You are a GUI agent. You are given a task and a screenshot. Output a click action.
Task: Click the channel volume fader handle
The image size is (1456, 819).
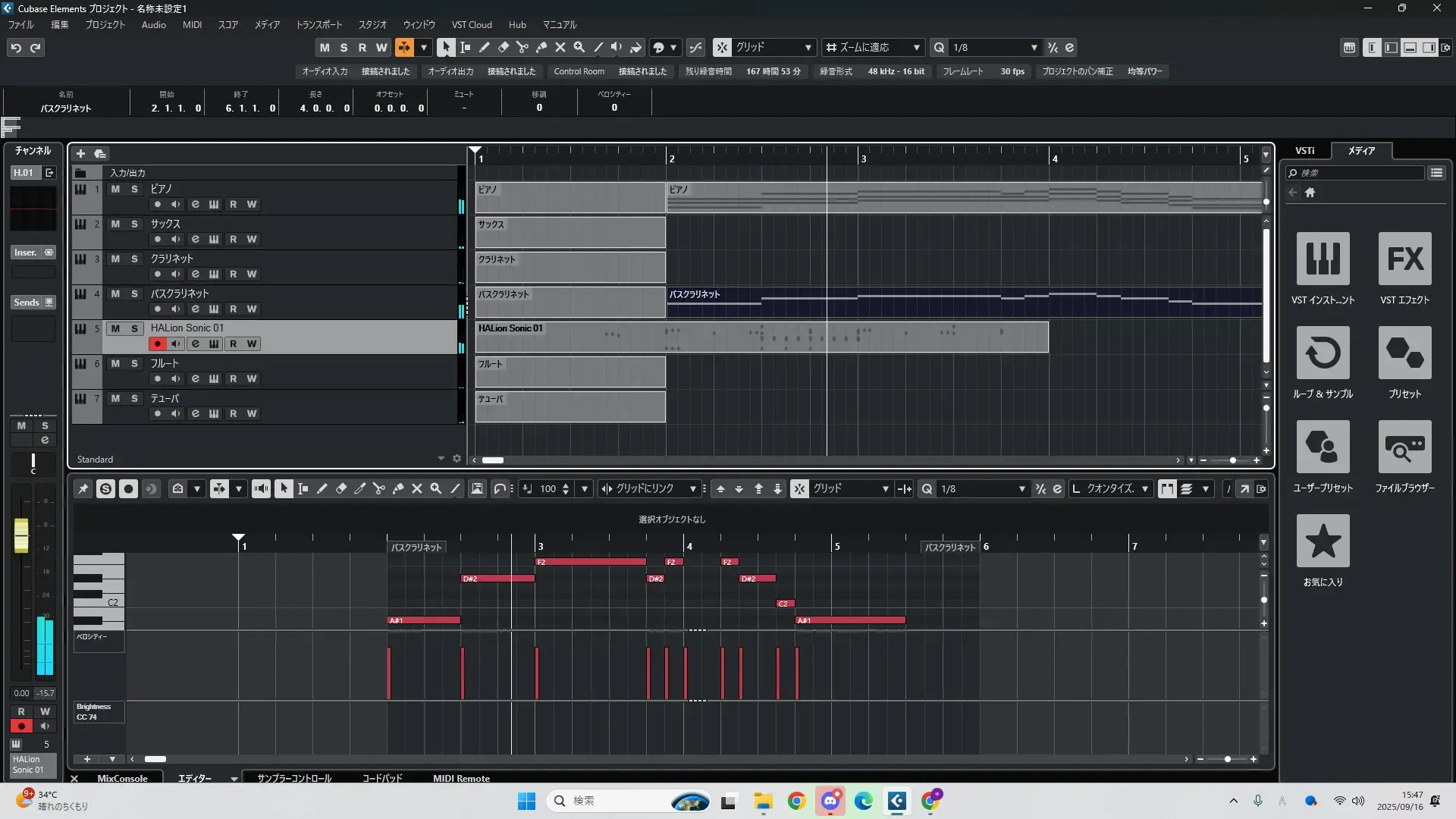pyautogui.click(x=21, y=535)
